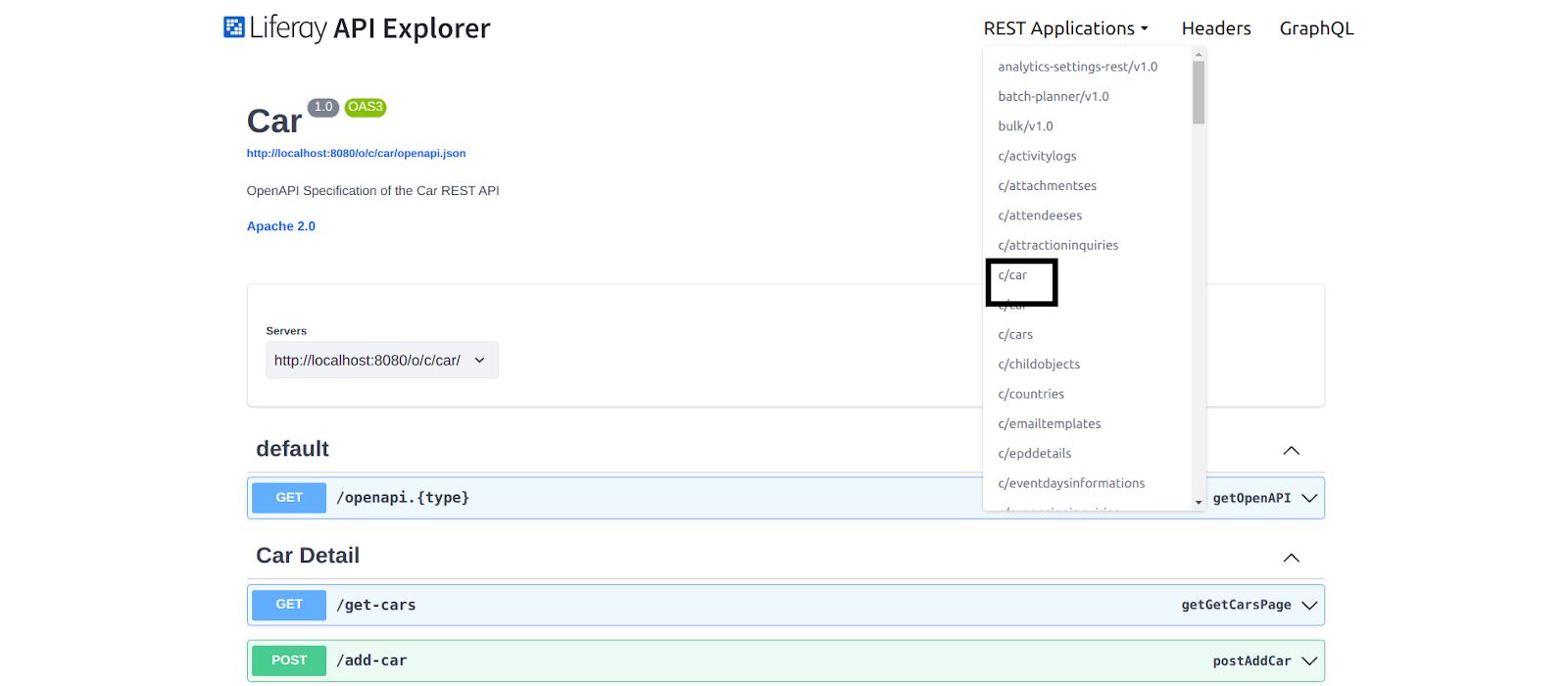Open the Headers menu item
The height and width of the screenshot is (686, 1568).
point(1216,28)
